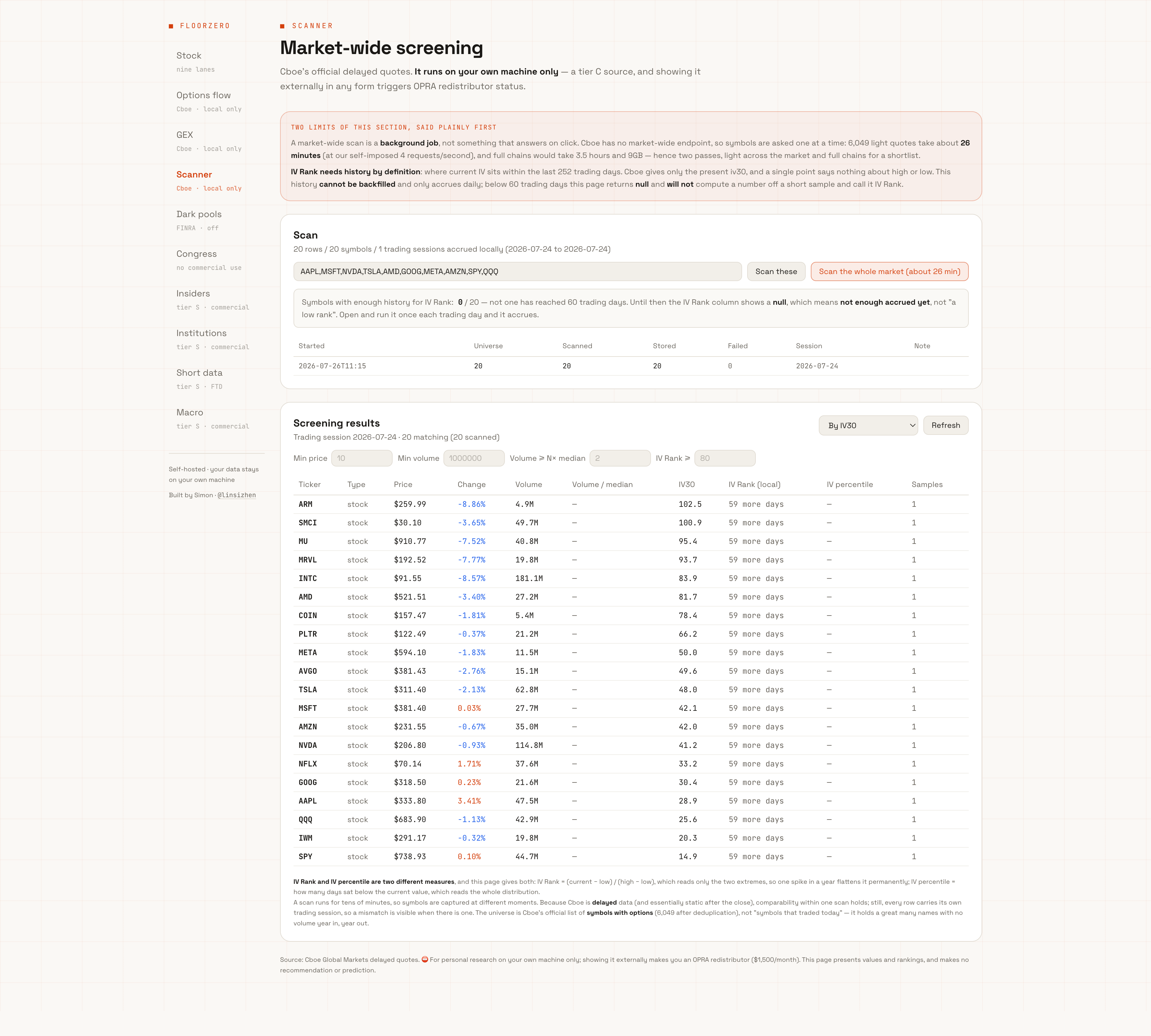The width and height of the screenshot is (1151, 1036).
Task: Select the NVDA ticker
Action: pos(308,746)
